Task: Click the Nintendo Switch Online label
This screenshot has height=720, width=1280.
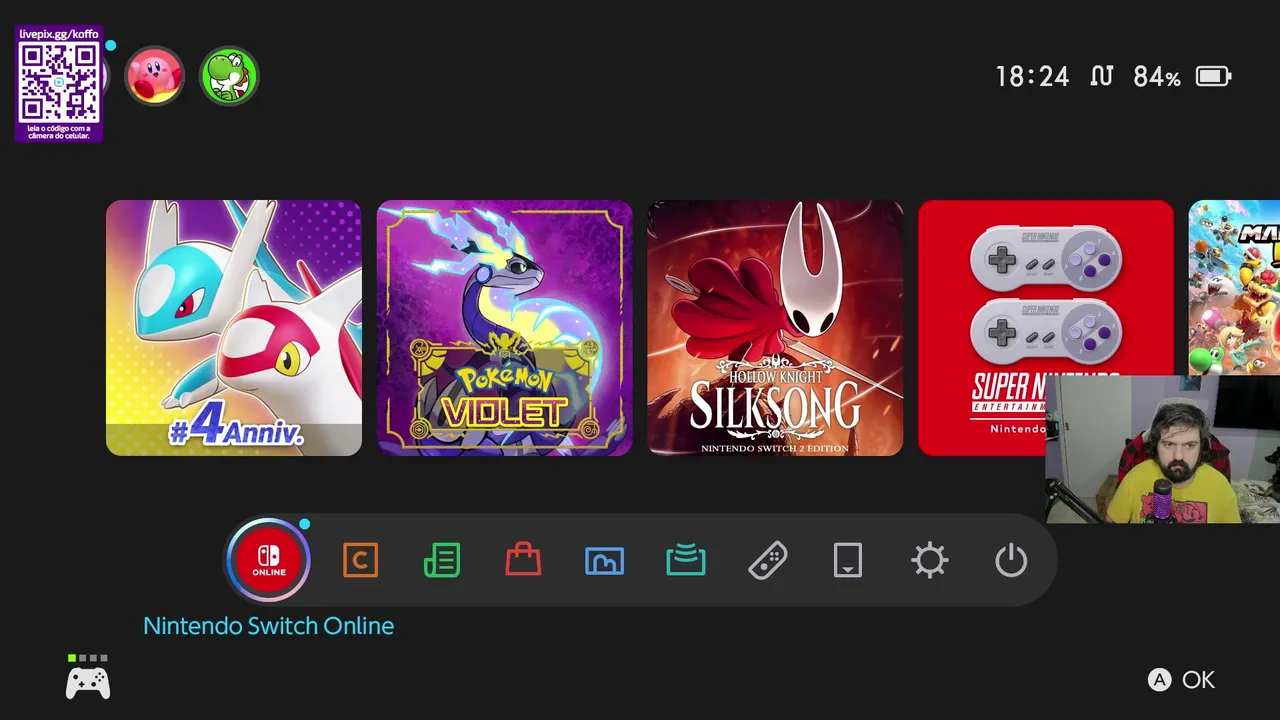Action: point(268,626)
